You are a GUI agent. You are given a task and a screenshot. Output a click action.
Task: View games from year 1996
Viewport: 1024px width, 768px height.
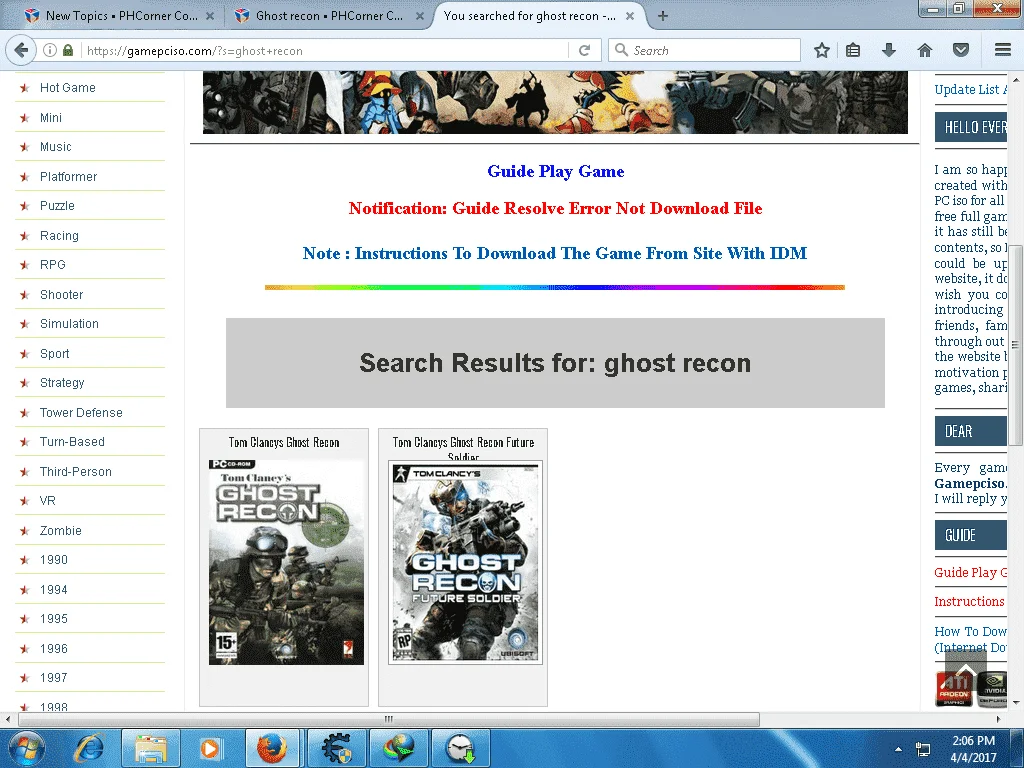54,648
